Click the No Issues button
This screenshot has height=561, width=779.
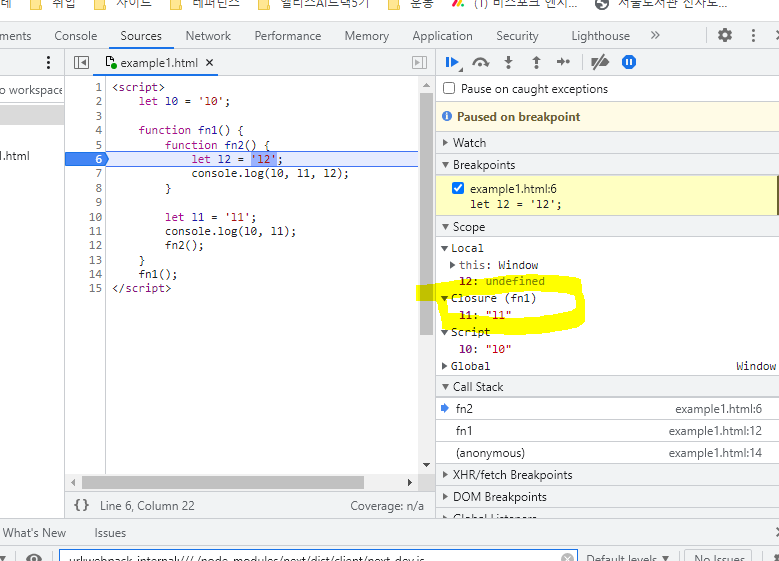(718, 557)
